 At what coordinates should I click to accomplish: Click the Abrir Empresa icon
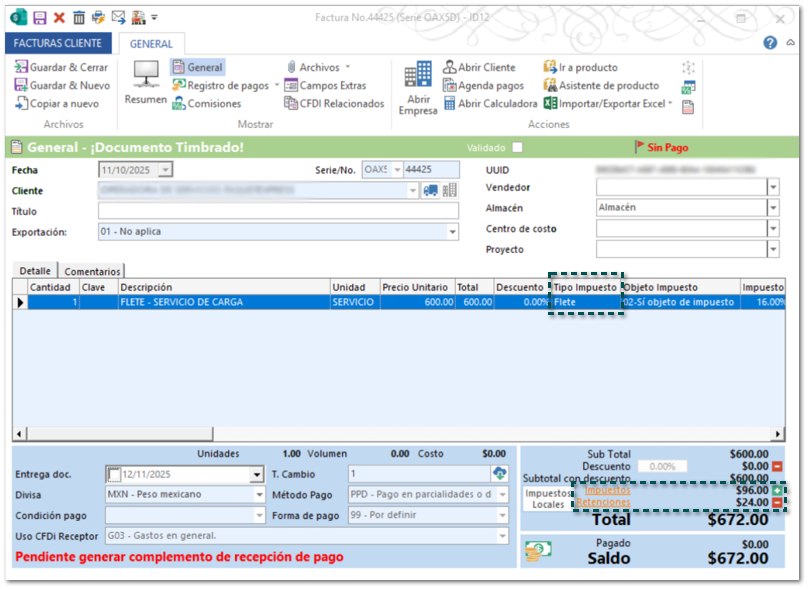click(x=418, y=88)
